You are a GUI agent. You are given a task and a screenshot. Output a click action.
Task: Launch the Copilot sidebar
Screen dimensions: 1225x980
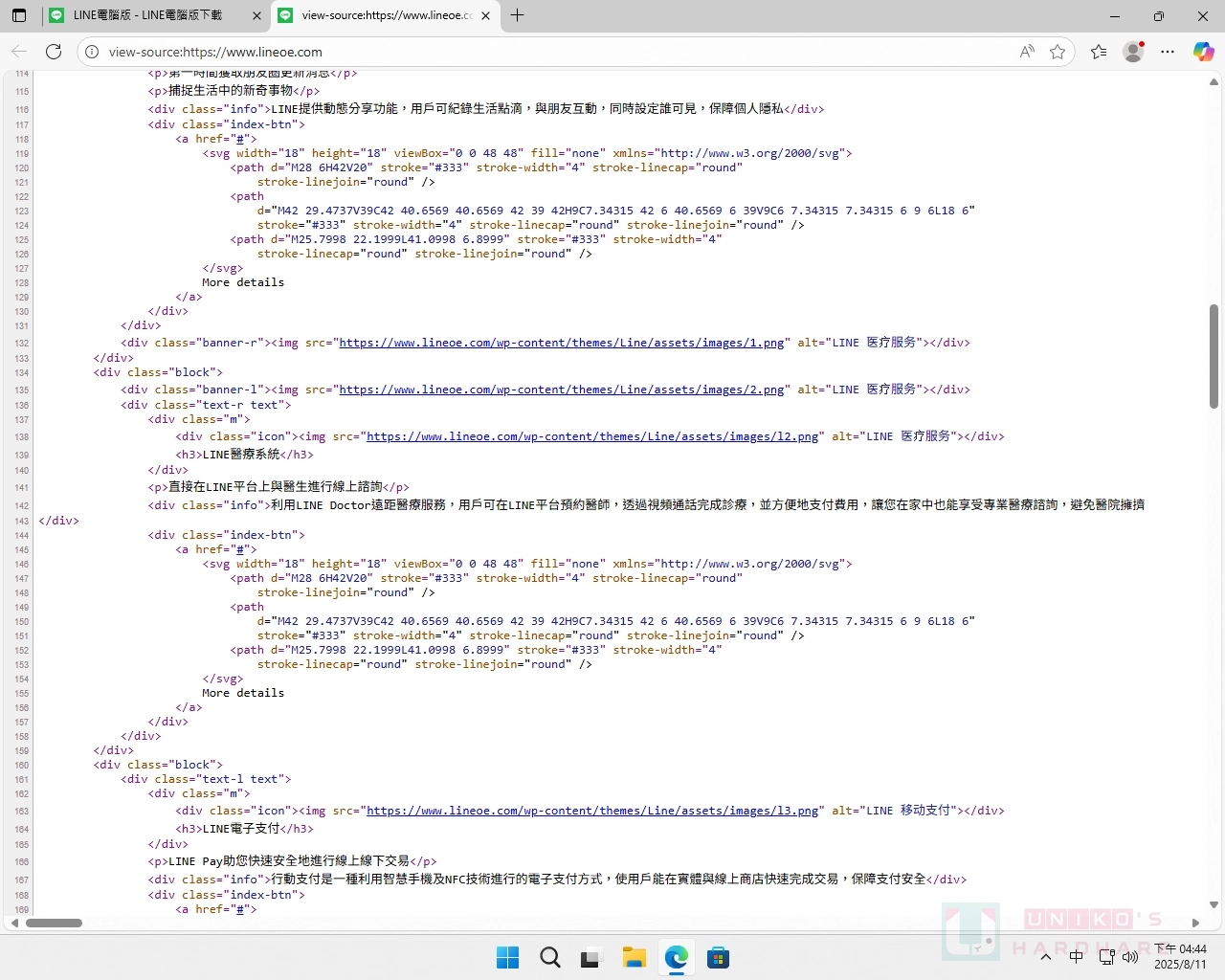1203,52
